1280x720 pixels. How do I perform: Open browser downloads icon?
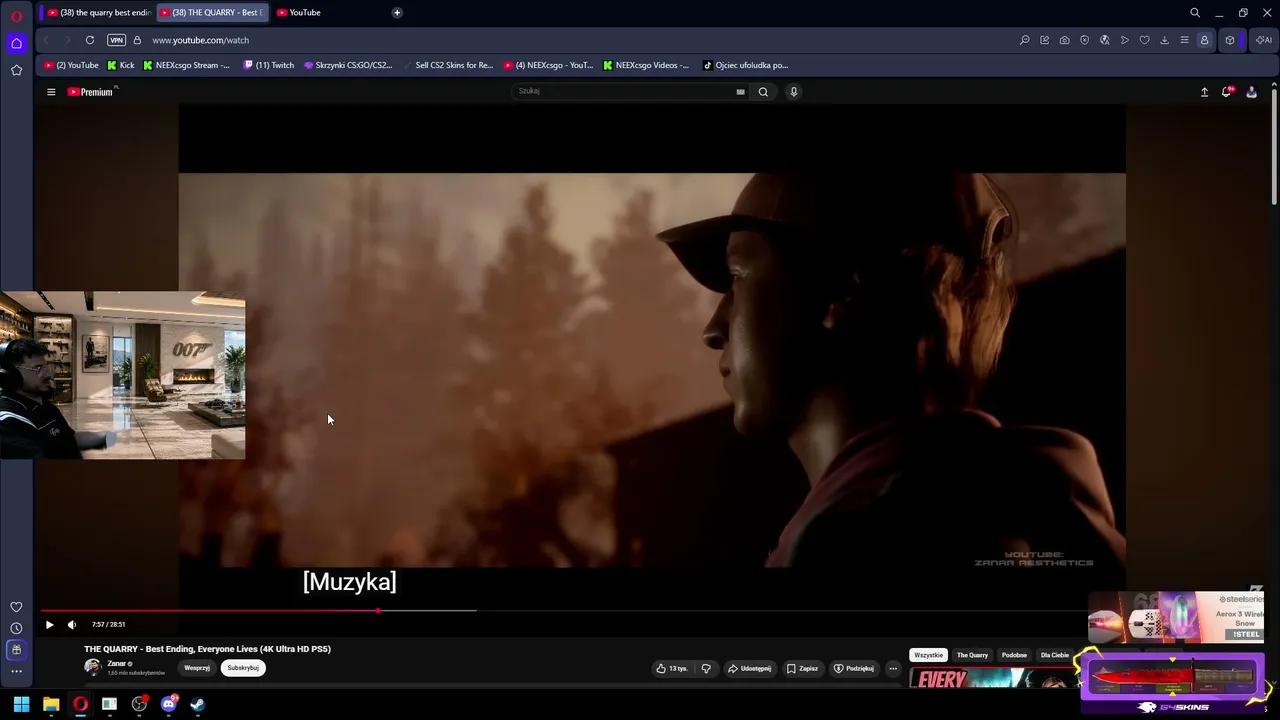click(1165, 40)
